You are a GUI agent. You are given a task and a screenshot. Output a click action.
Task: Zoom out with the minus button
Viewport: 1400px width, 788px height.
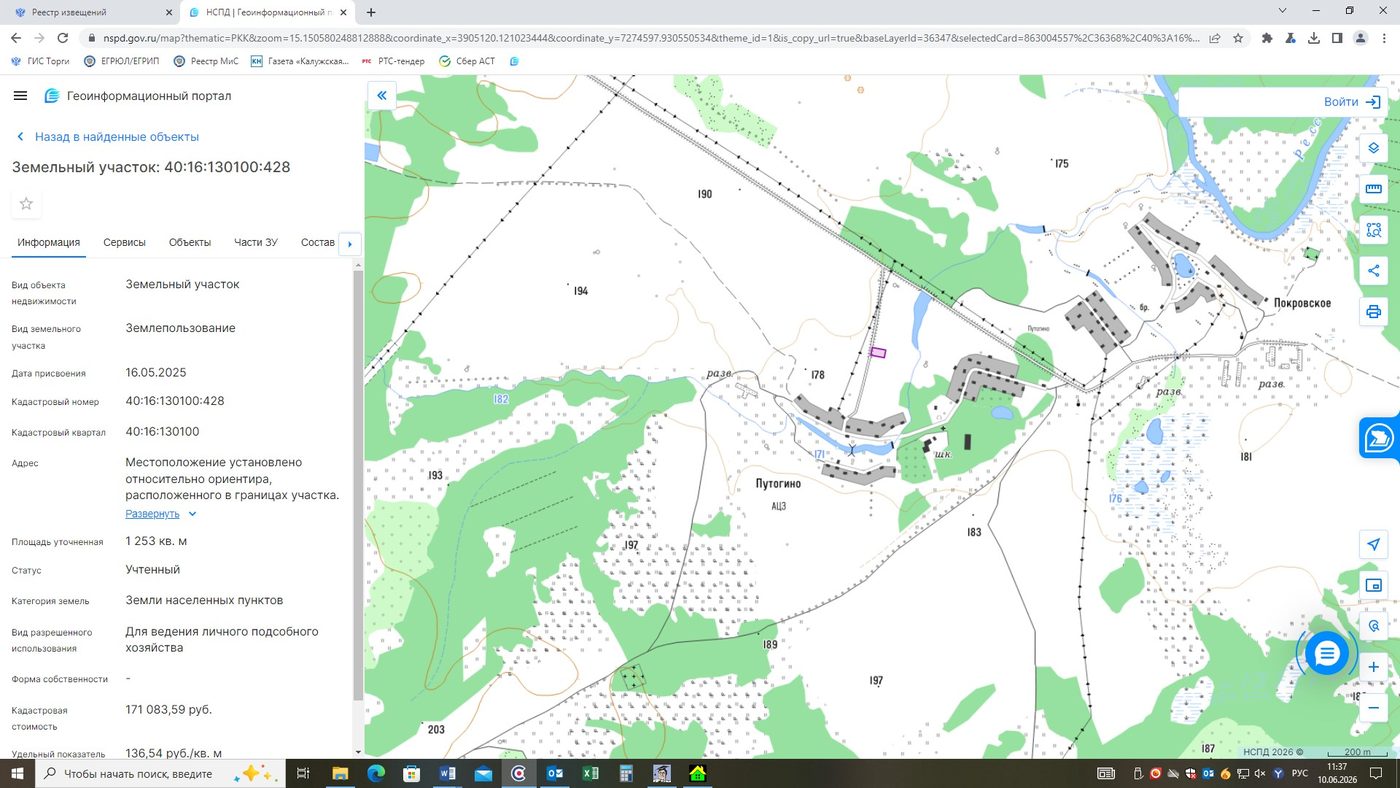point(1373,707)
